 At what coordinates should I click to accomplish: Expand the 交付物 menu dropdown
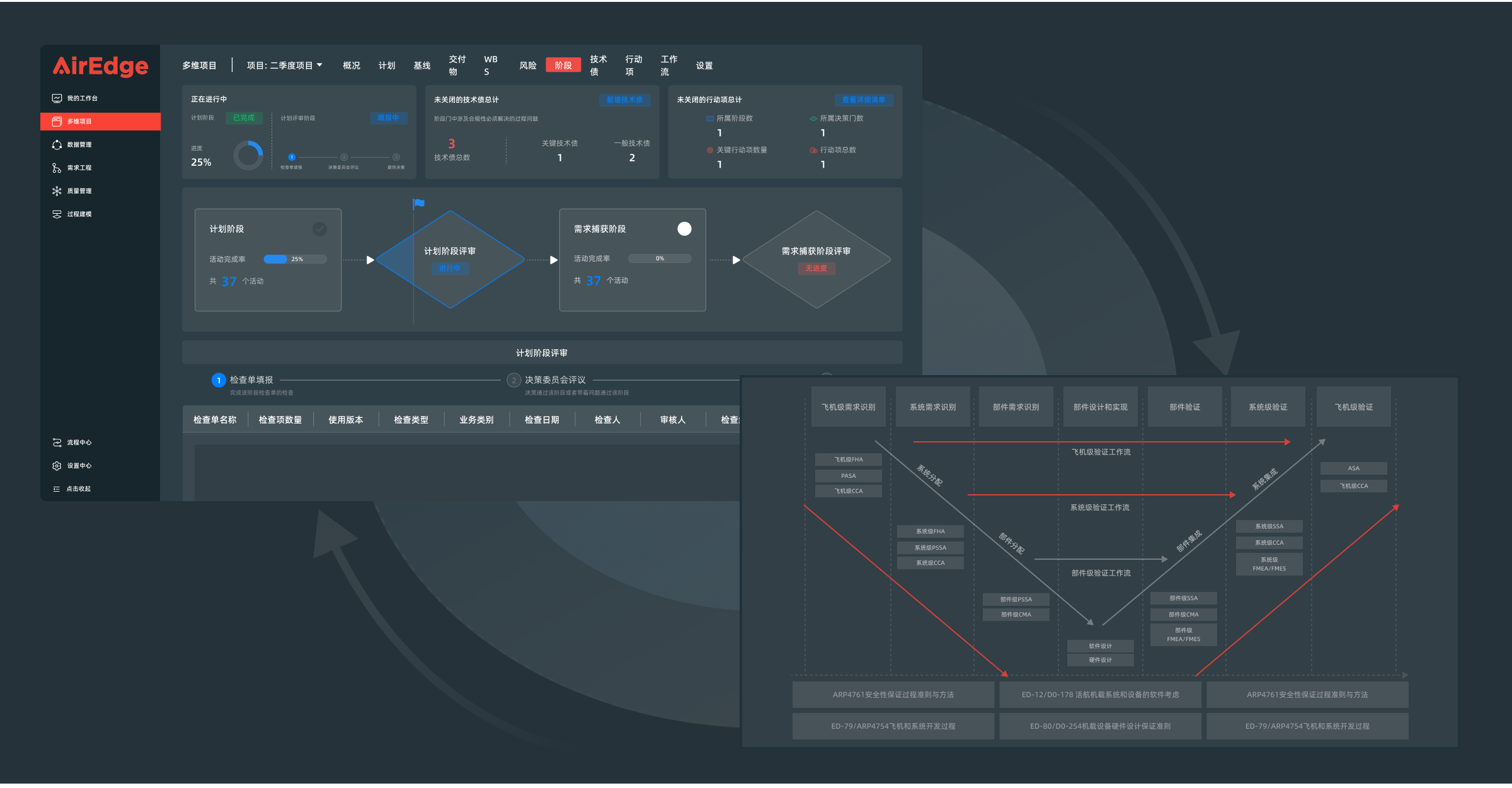(x=454, y=64)
